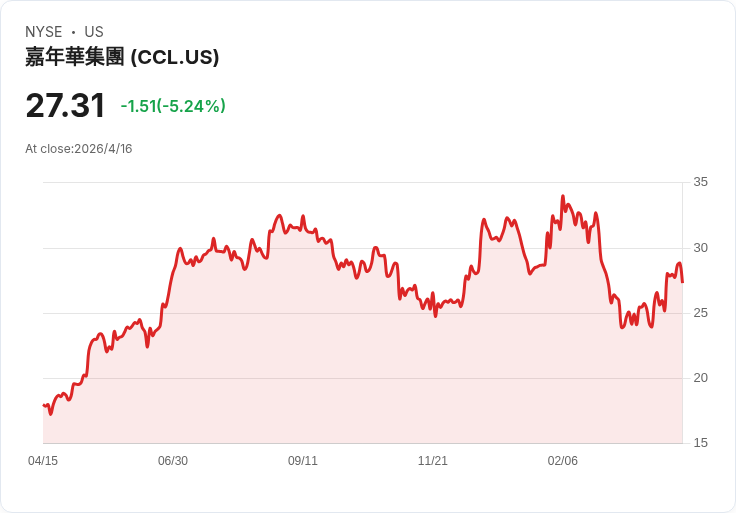Click the leftmost starting point of the price line
Viewport: 736px width, 513px height.
point(44,405)
